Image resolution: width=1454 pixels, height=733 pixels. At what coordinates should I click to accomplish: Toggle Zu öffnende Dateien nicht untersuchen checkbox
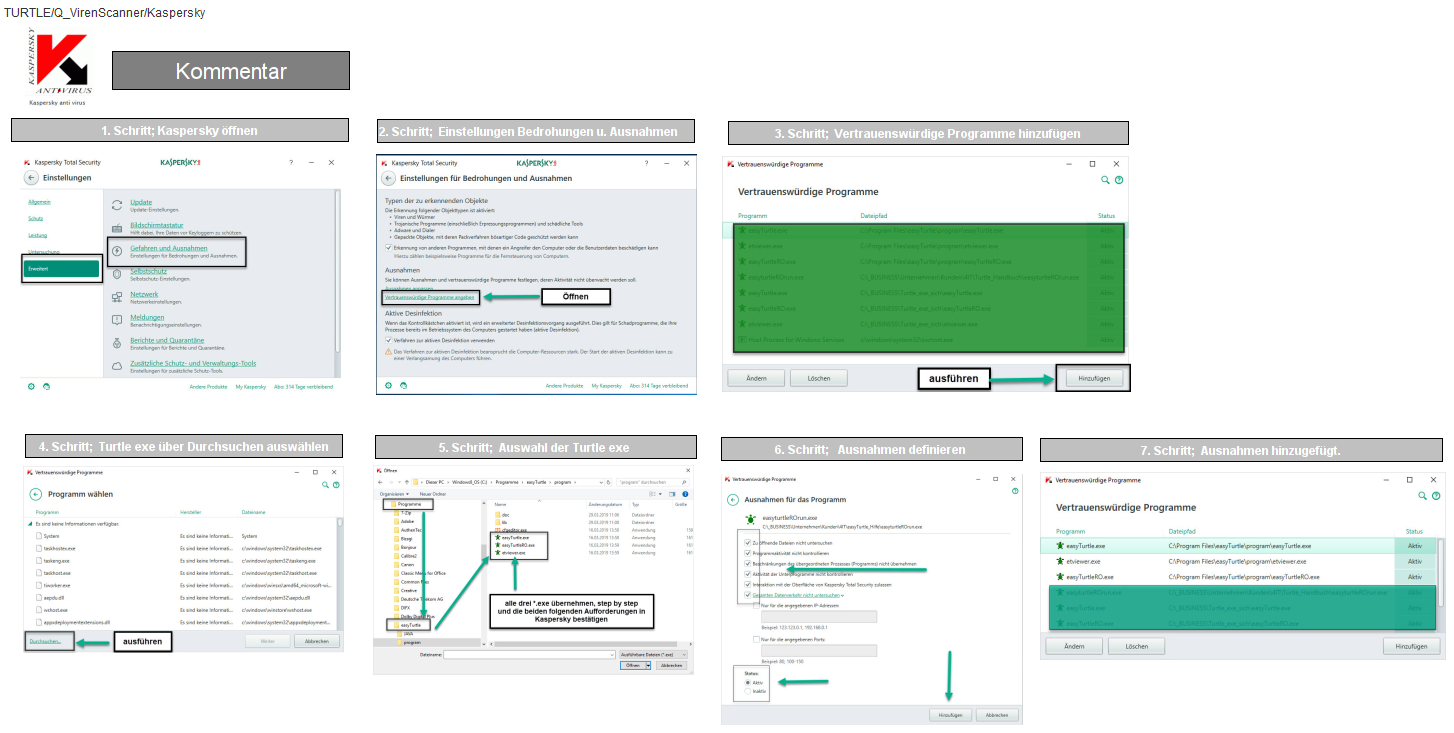pos(747,543)
